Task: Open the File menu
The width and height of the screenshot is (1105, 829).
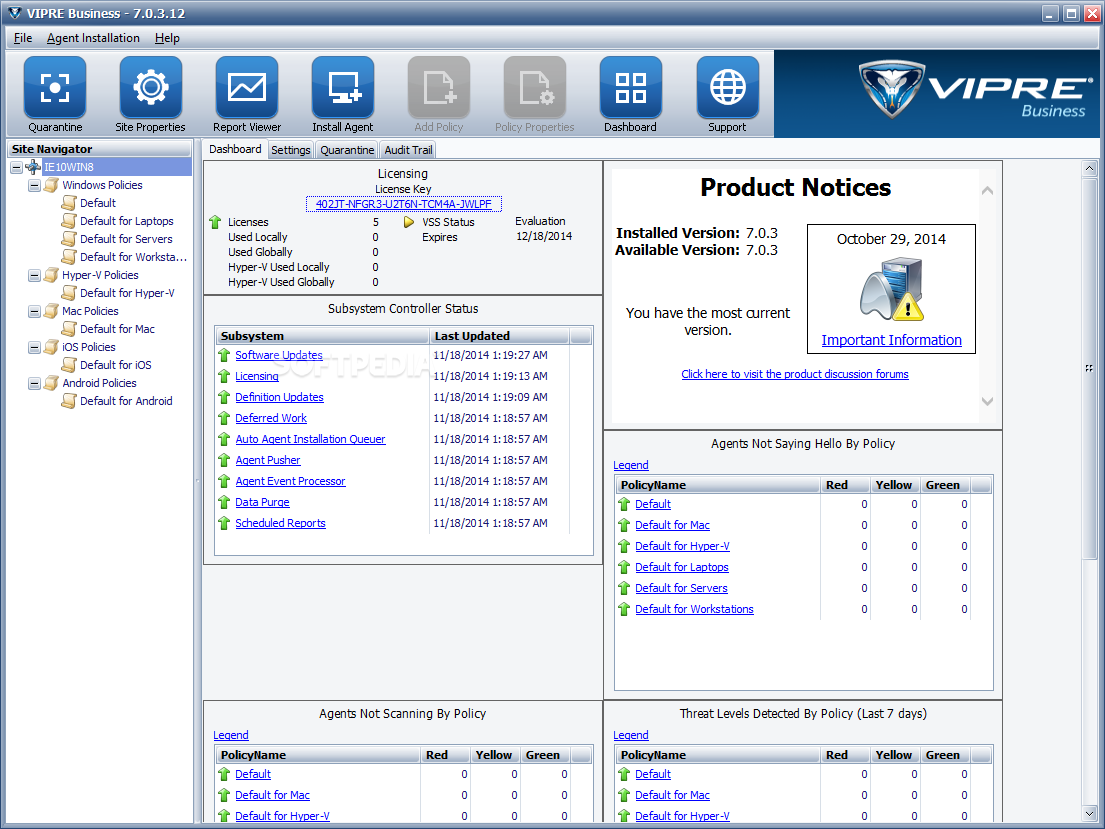Action: coord(23,38)
